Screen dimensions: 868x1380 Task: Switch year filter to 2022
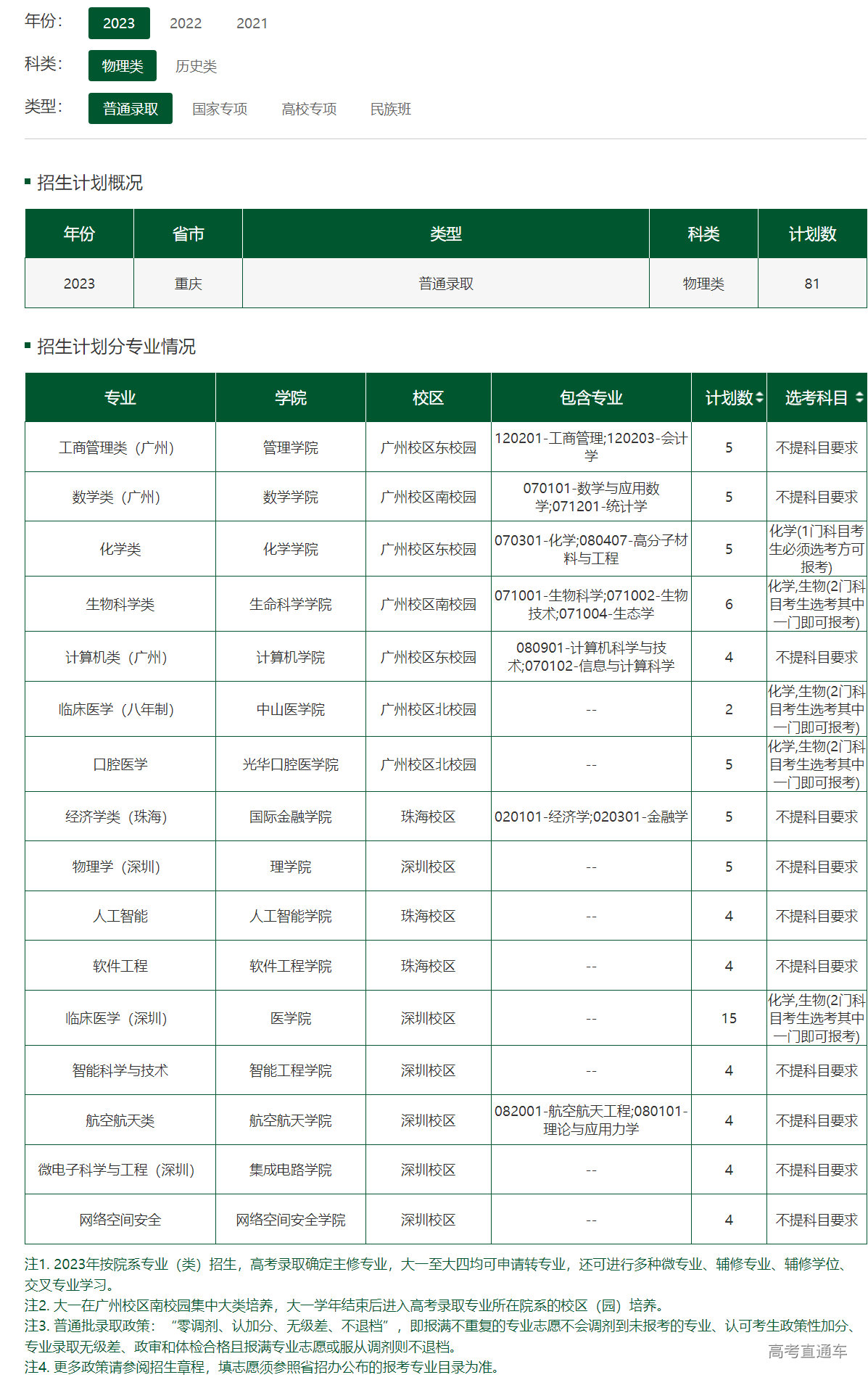tap(186, 23)
